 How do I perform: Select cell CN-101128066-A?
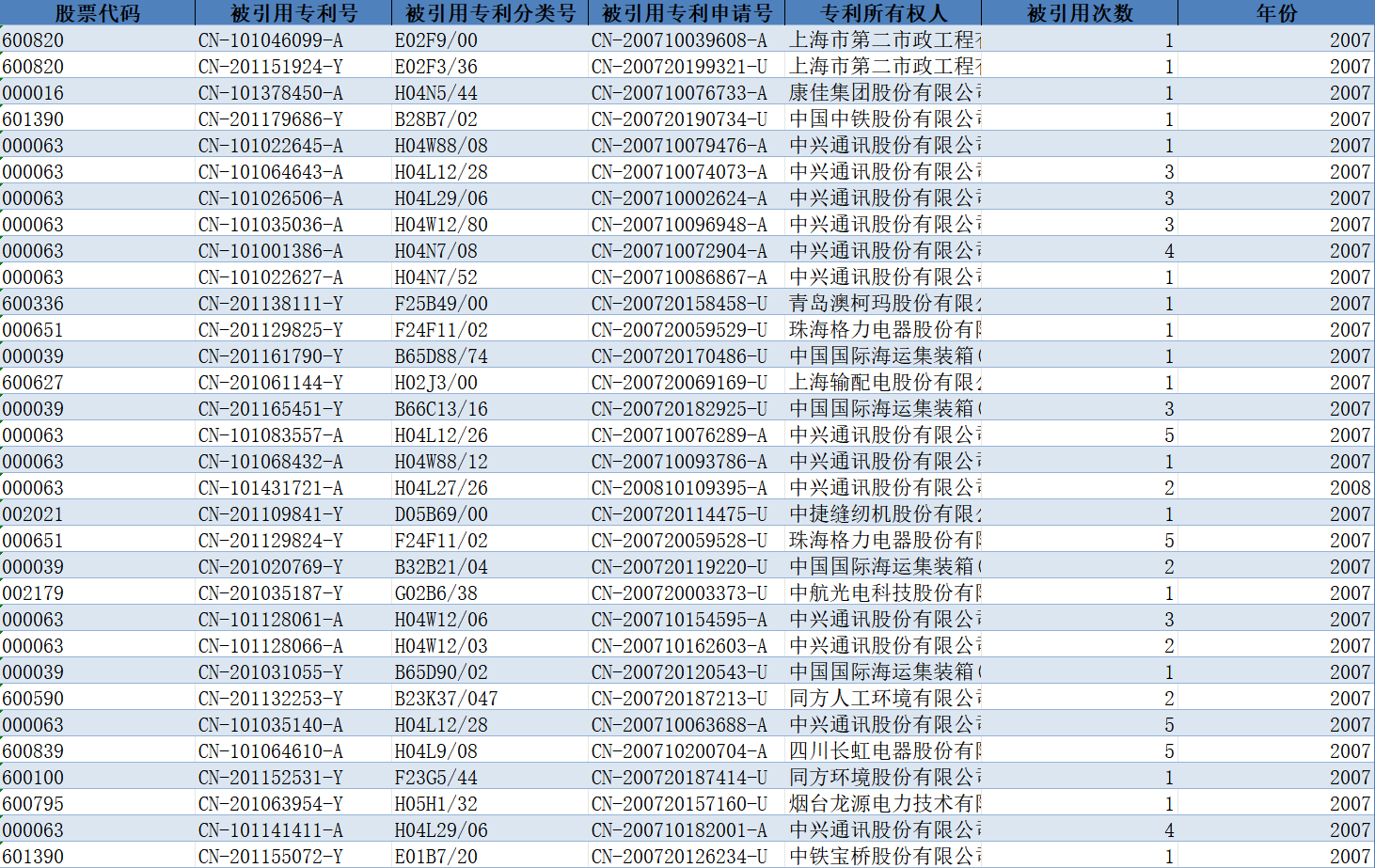tap(293, 646)
